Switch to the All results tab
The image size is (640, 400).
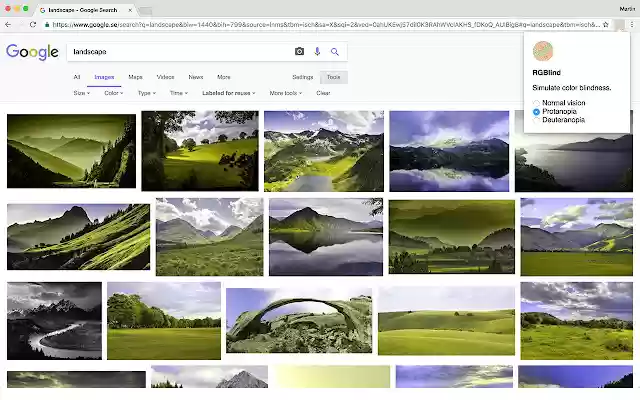click(x=76, y=77)
